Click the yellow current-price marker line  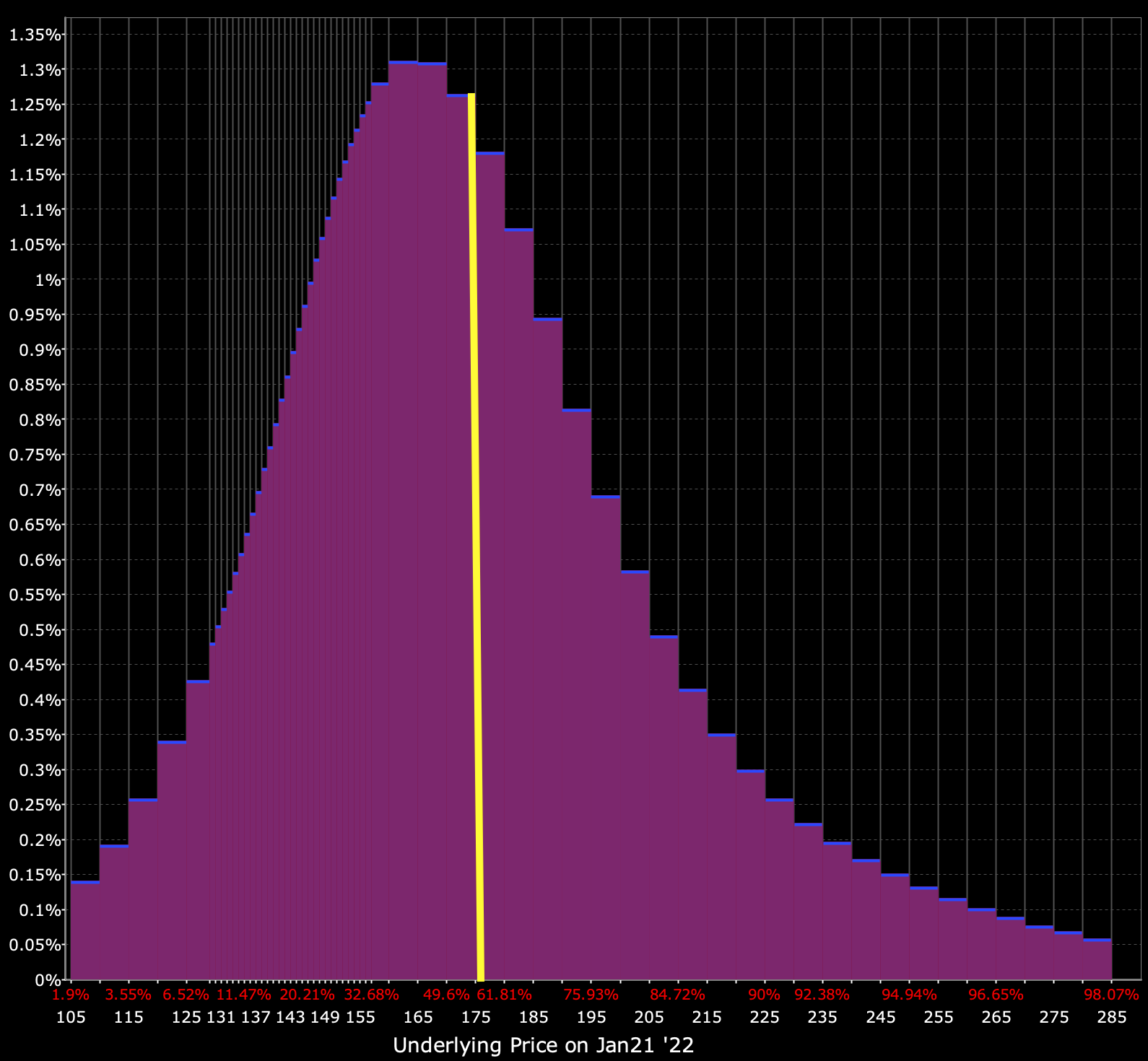coord(476,536)
